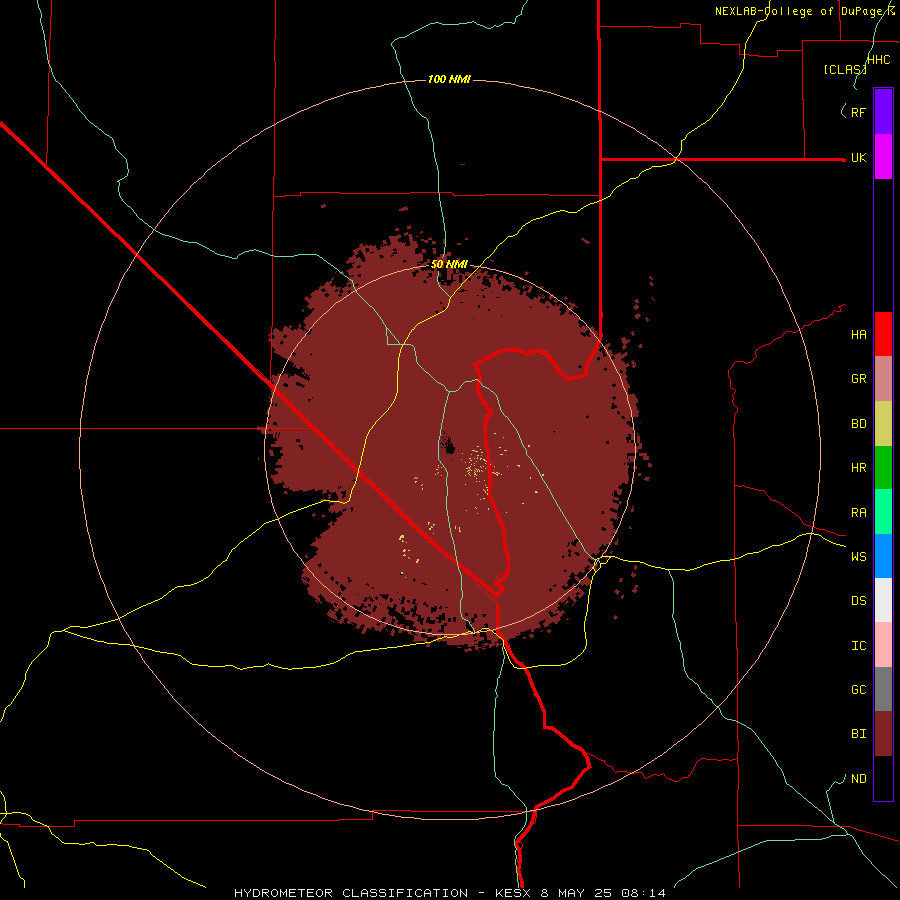Click the "100 NMI" range ring label
Viewport: 900px width, 900px height.
click(449, 79)
